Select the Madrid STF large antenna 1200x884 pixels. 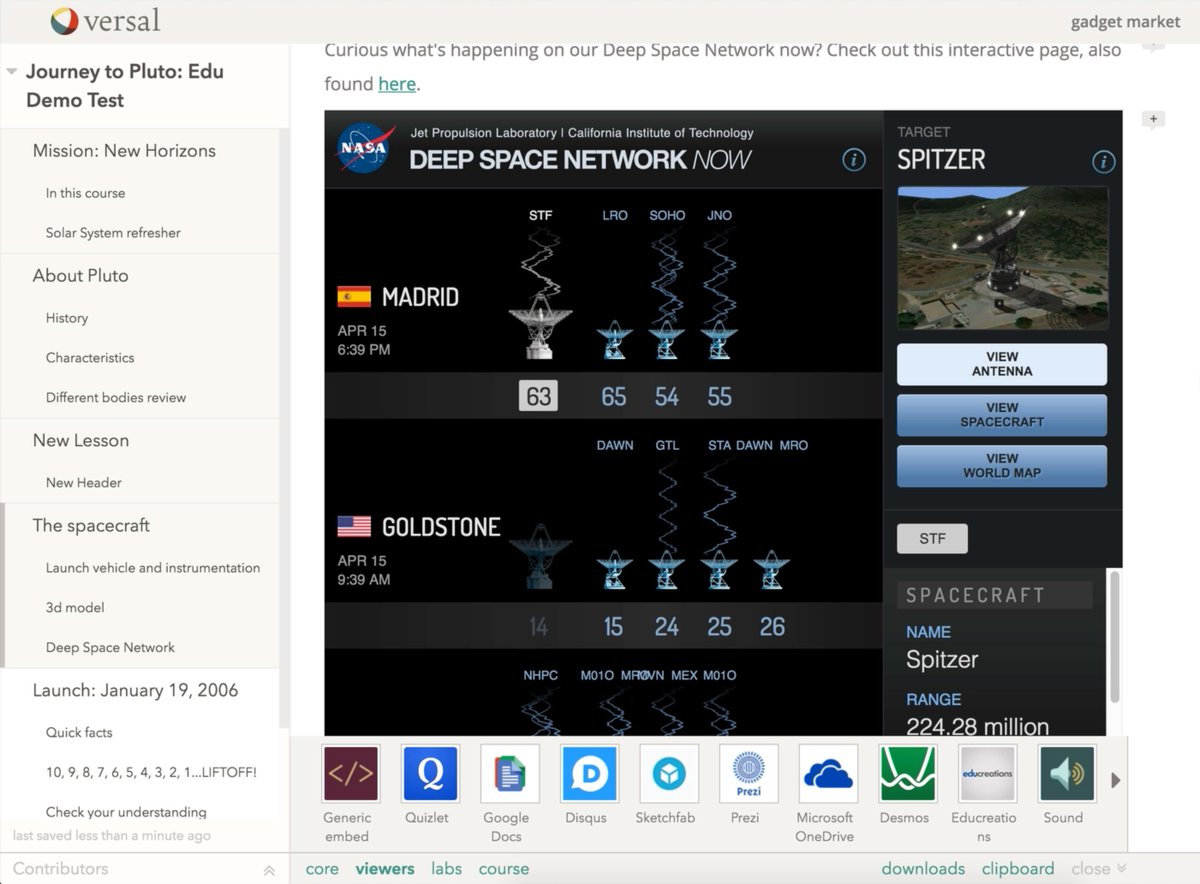[x=540, y=327]
